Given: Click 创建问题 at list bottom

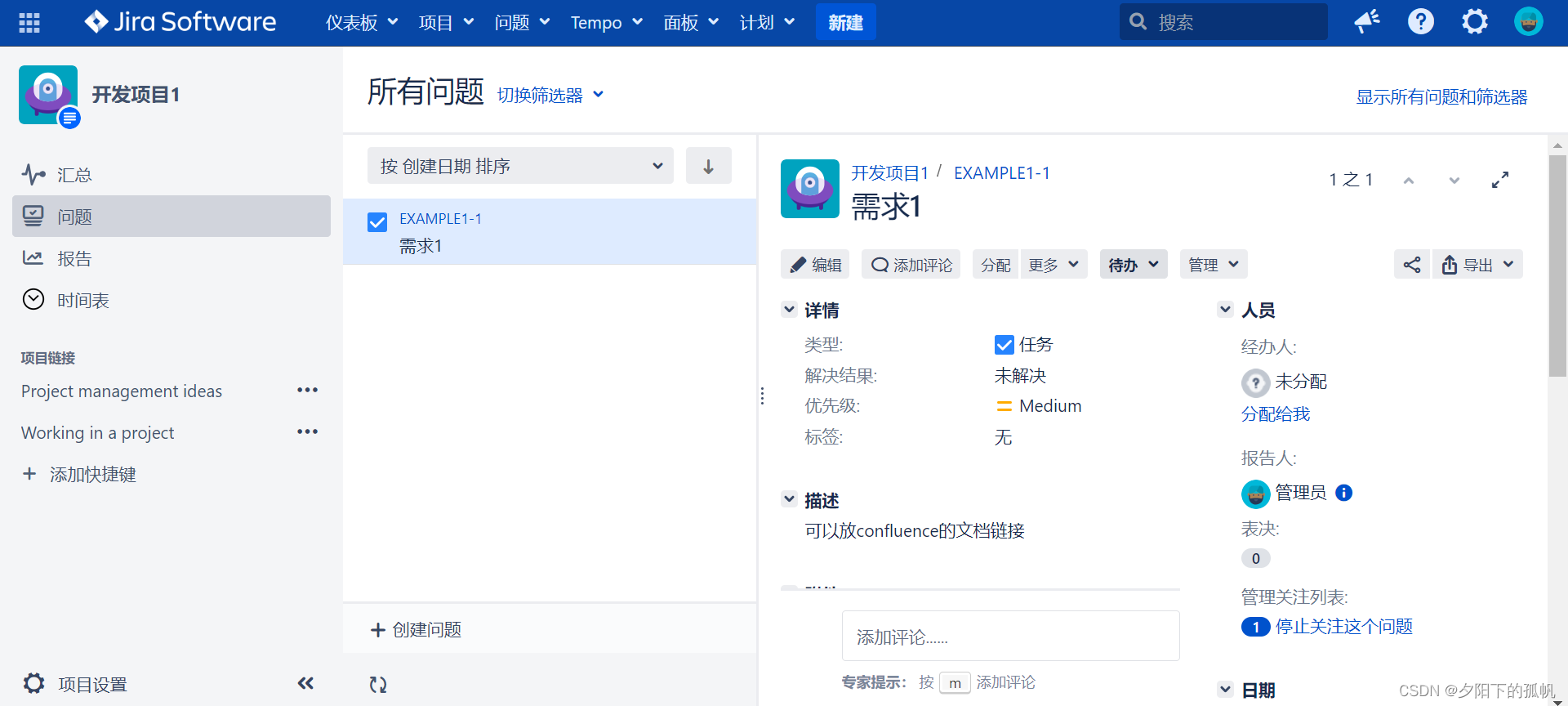Looking at the screenshot, I should pos(416,629).
